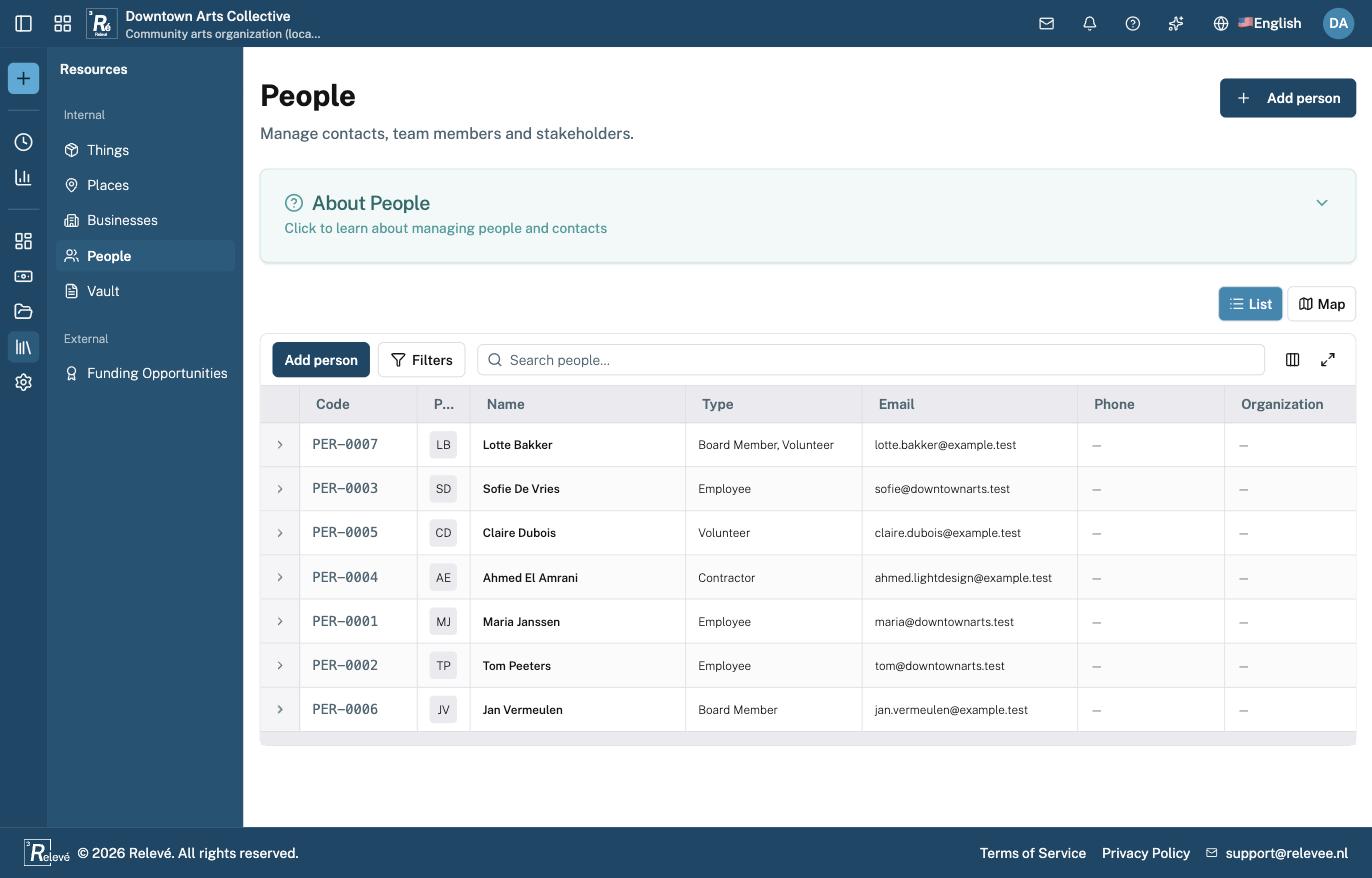Image resolution: width=1372 pixels, height=878 pixels.
Task: Sort by the Code column header
Action: point(358,404)
